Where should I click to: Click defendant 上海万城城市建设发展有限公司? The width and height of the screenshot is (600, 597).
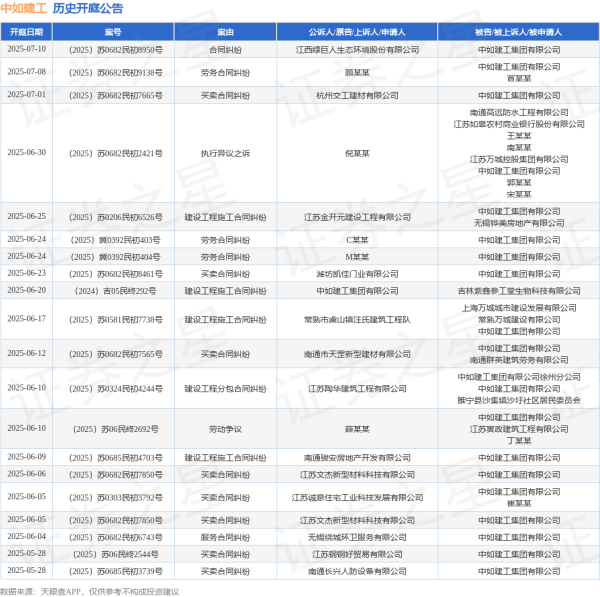point(519,308)
